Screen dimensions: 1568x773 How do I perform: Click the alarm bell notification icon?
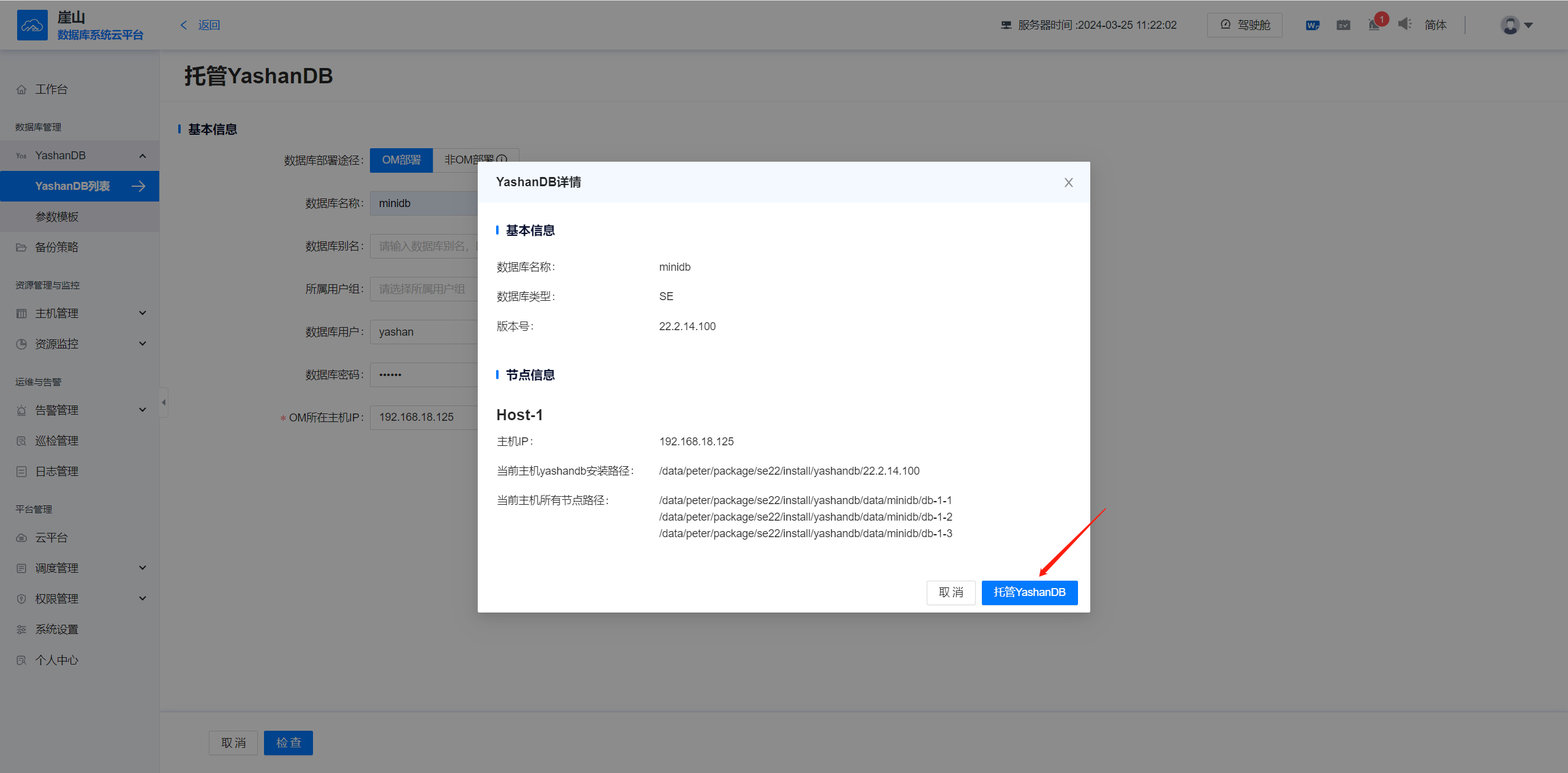(x=1374, y=25)
